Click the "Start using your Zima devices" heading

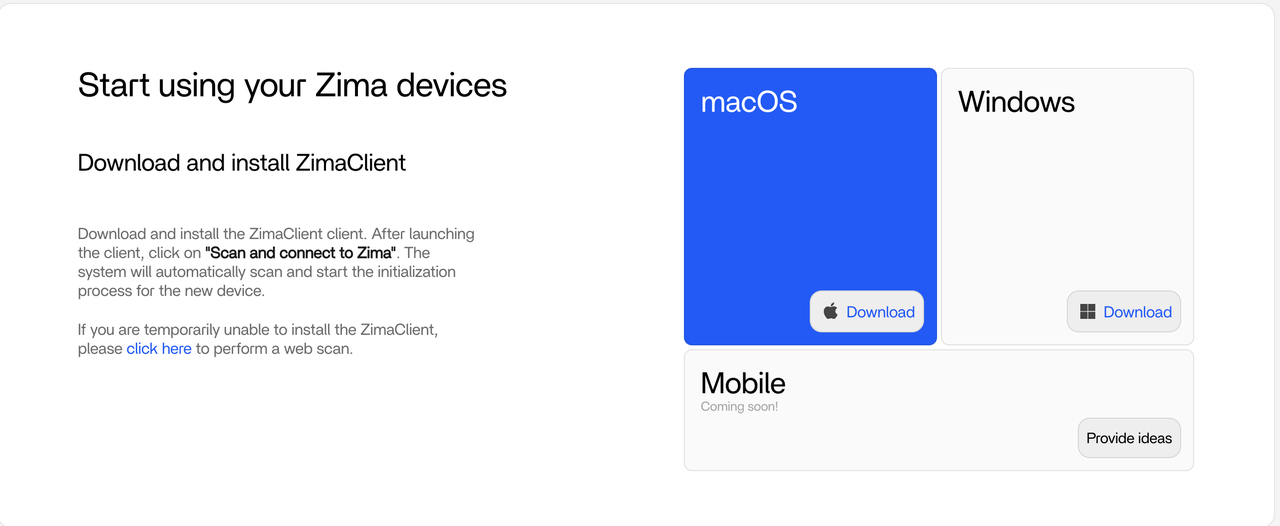292,85
